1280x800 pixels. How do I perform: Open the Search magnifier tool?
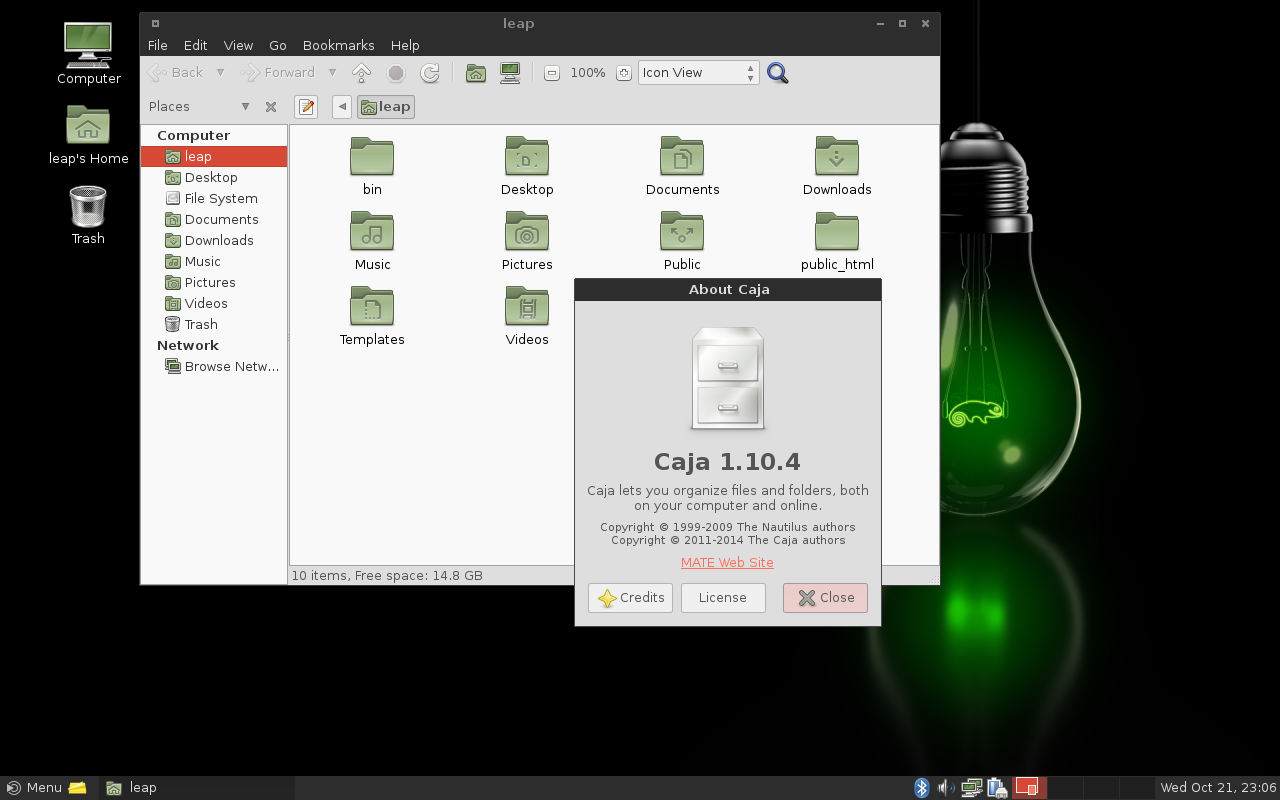[777, 73]
